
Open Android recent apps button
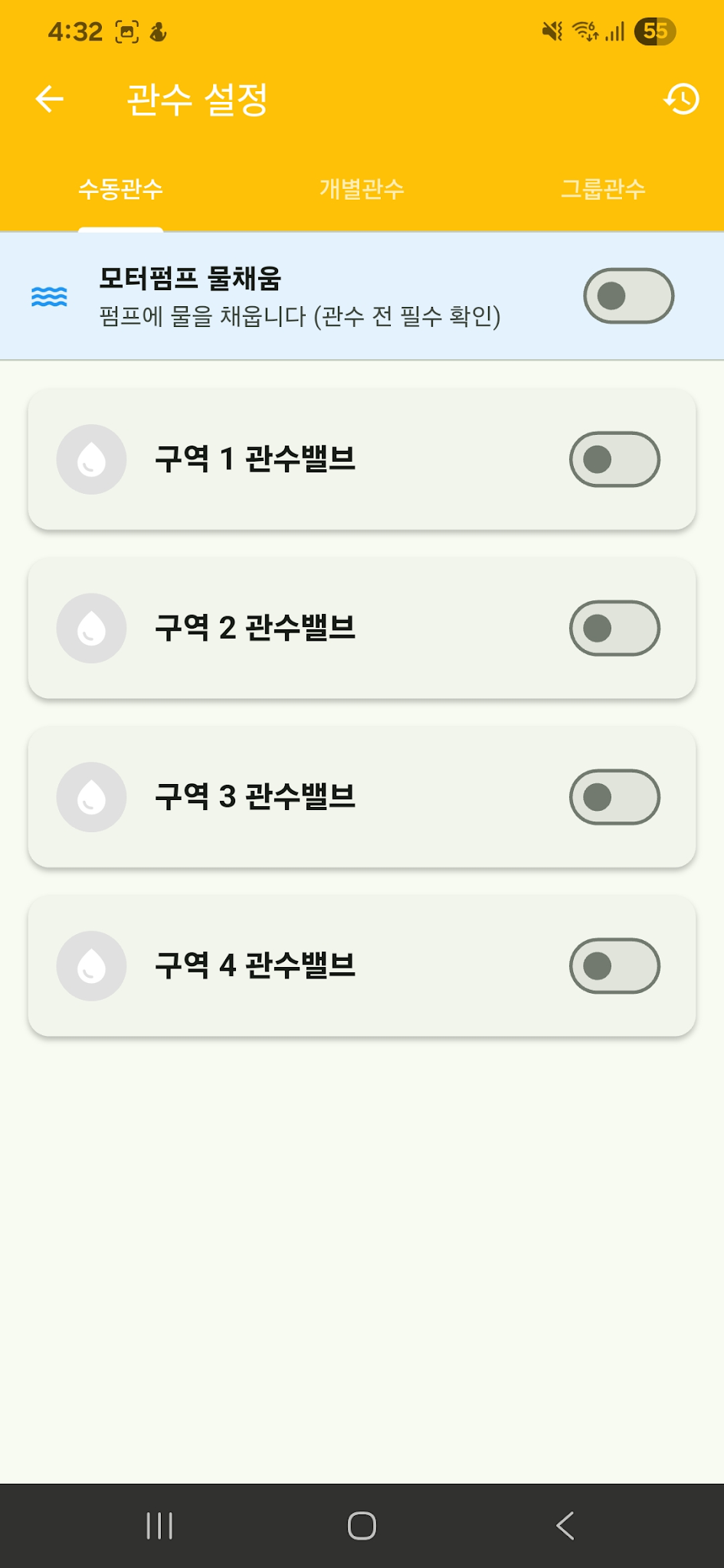159,1525
